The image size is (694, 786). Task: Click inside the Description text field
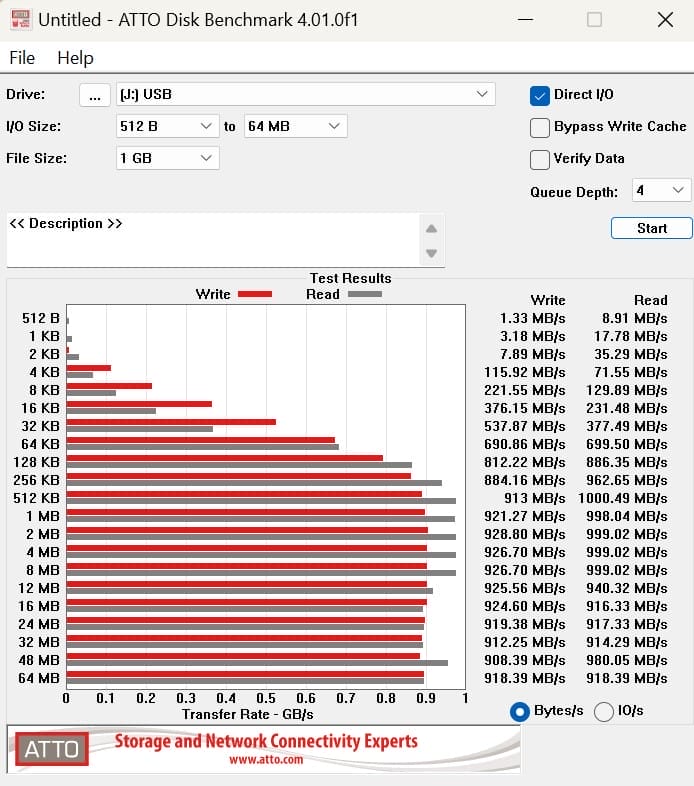[213, 240]
